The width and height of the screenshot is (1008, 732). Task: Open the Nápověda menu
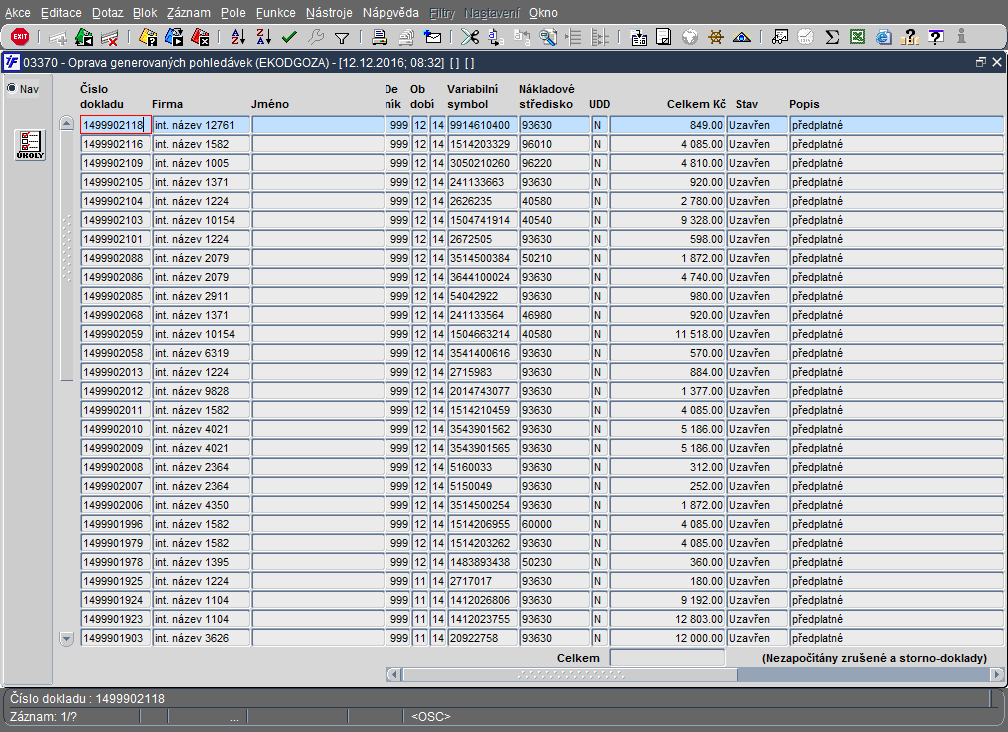390,13
